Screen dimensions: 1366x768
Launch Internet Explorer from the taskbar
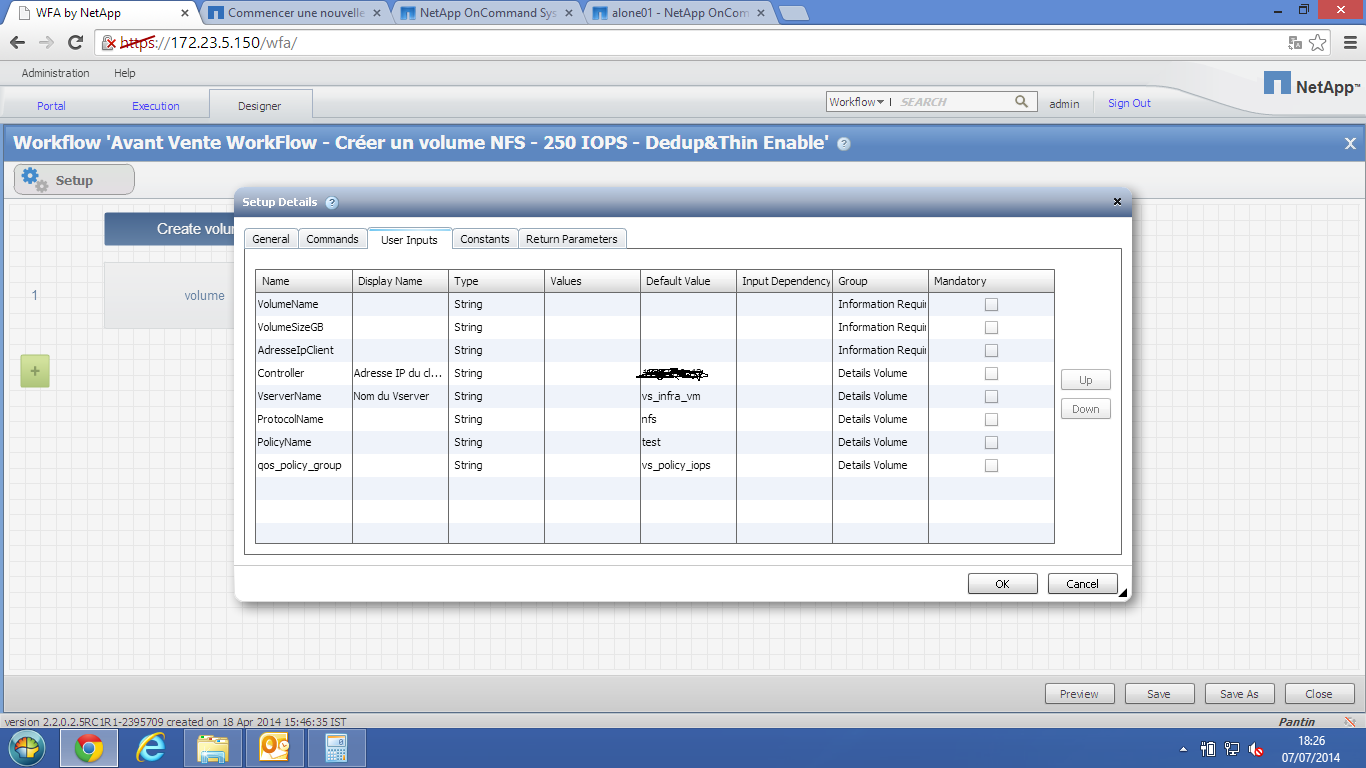[x=151, y=748]
